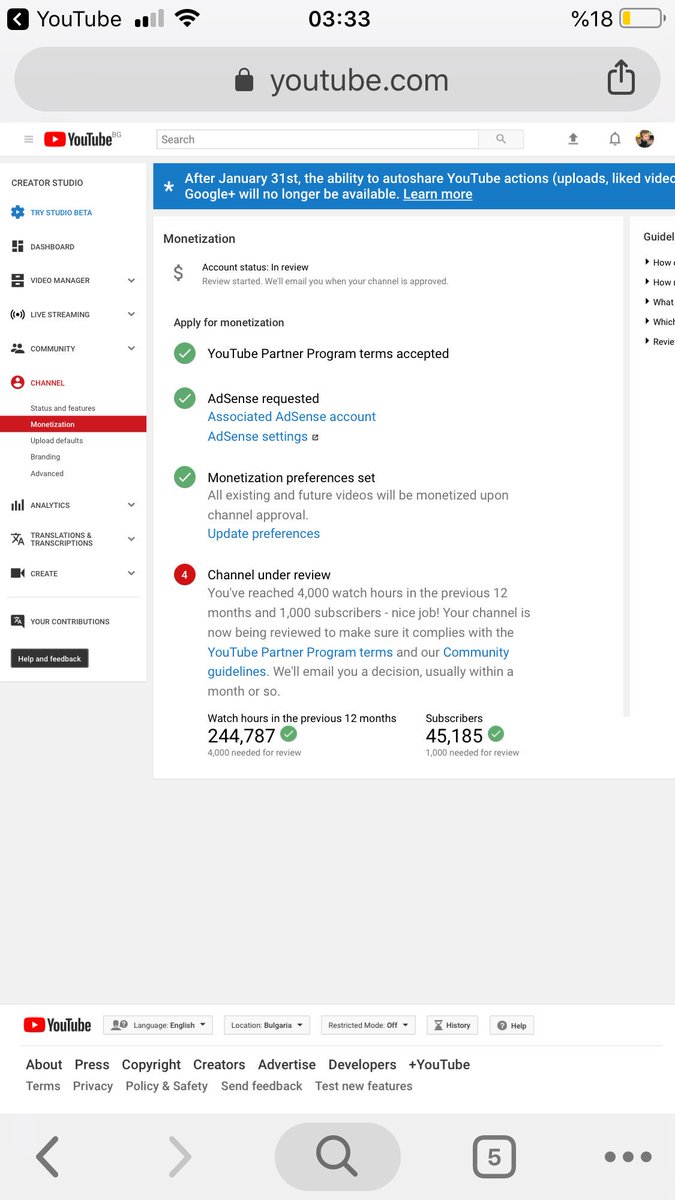This screenshot has height=1200, width=675.
Task: Select Monetization sidebar item
Action: (73, 424)
